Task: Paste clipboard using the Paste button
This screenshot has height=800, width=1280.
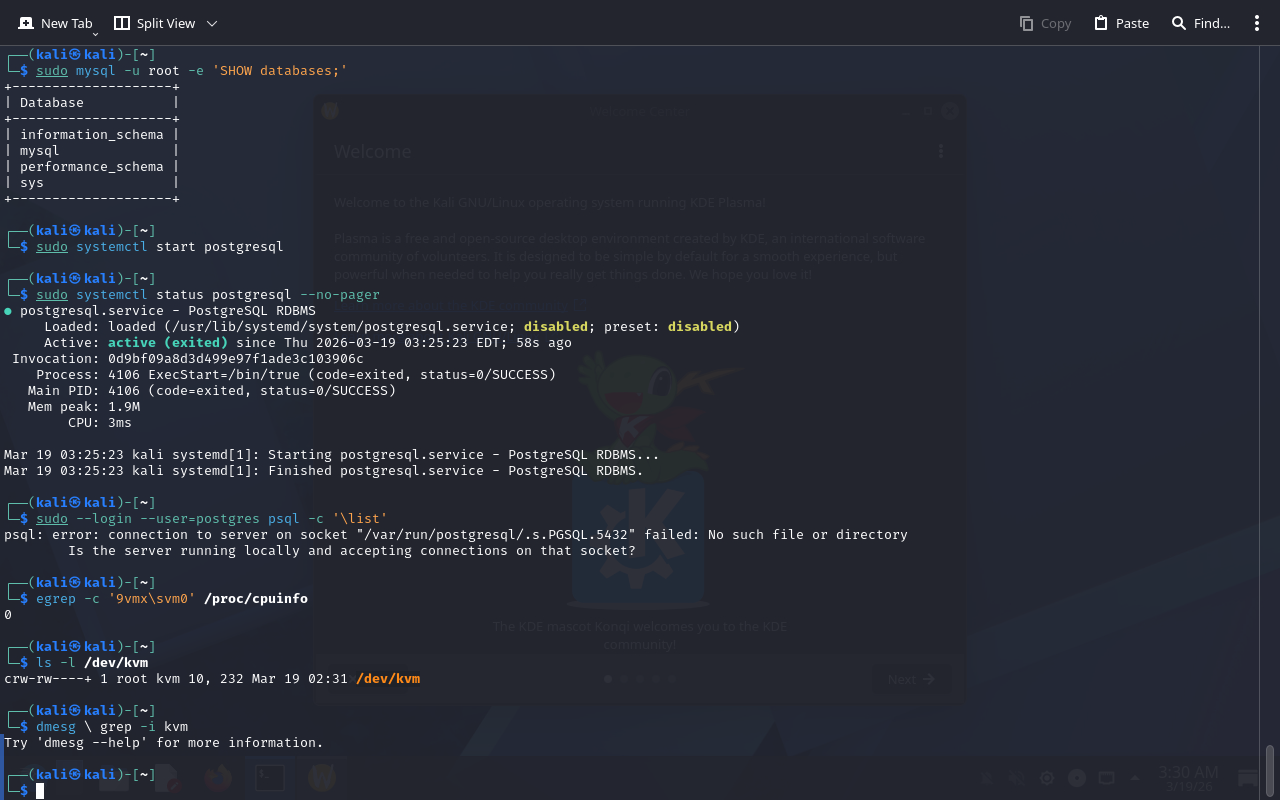Action: [1121, 23]
